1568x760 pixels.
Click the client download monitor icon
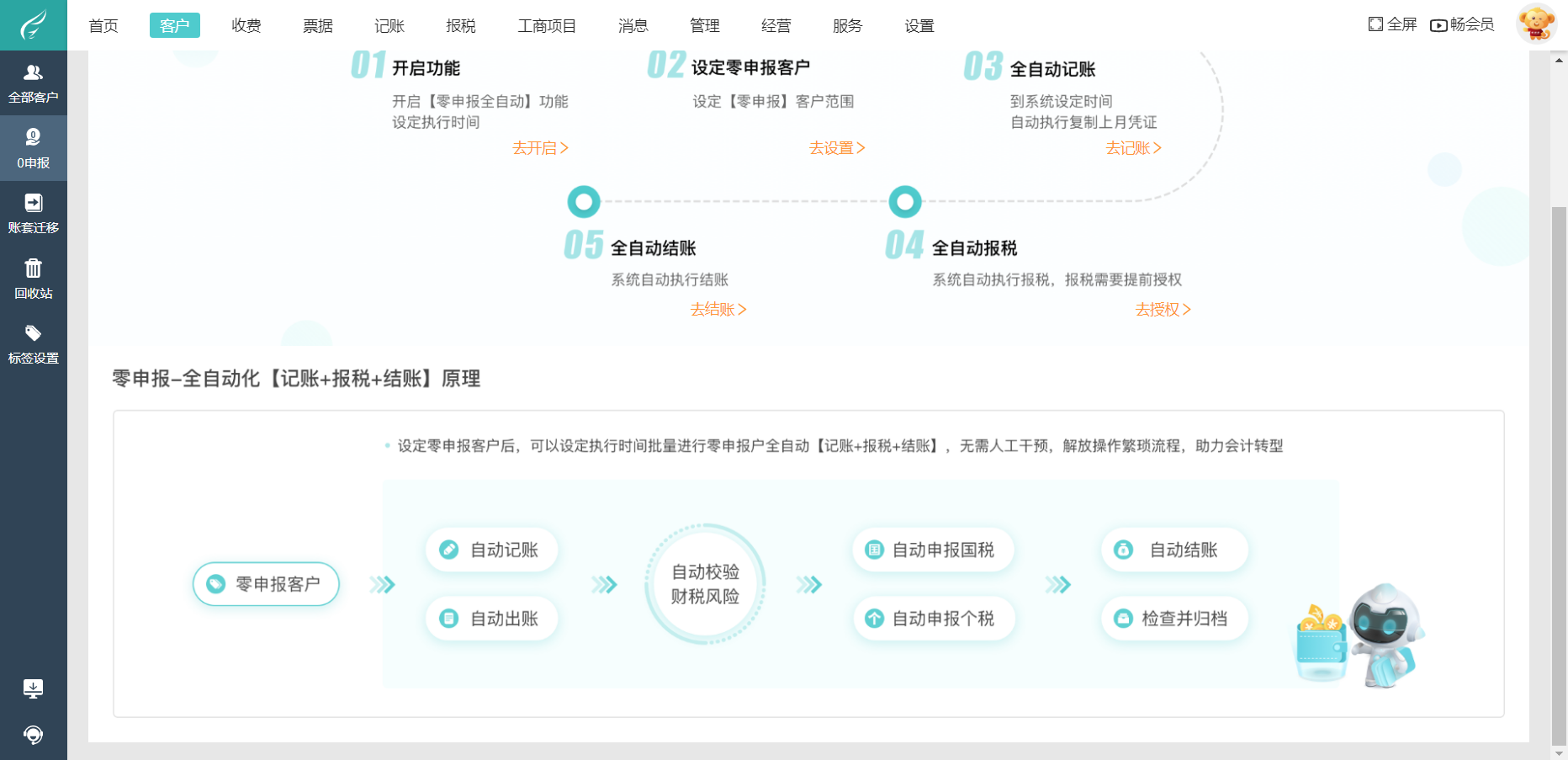tap(34, 688)
